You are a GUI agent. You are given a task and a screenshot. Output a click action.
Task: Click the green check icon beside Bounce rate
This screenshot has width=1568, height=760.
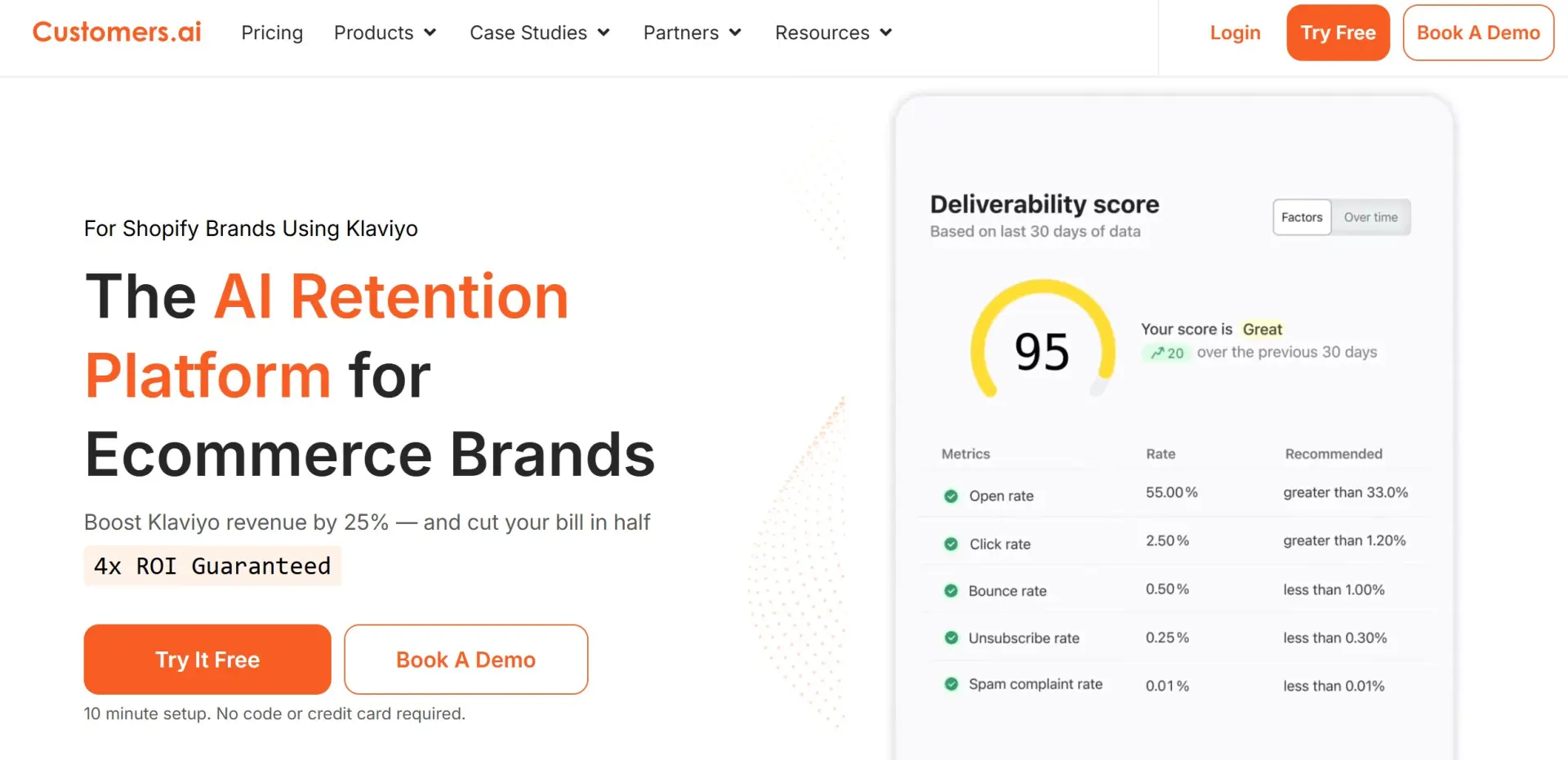[951, 590]
